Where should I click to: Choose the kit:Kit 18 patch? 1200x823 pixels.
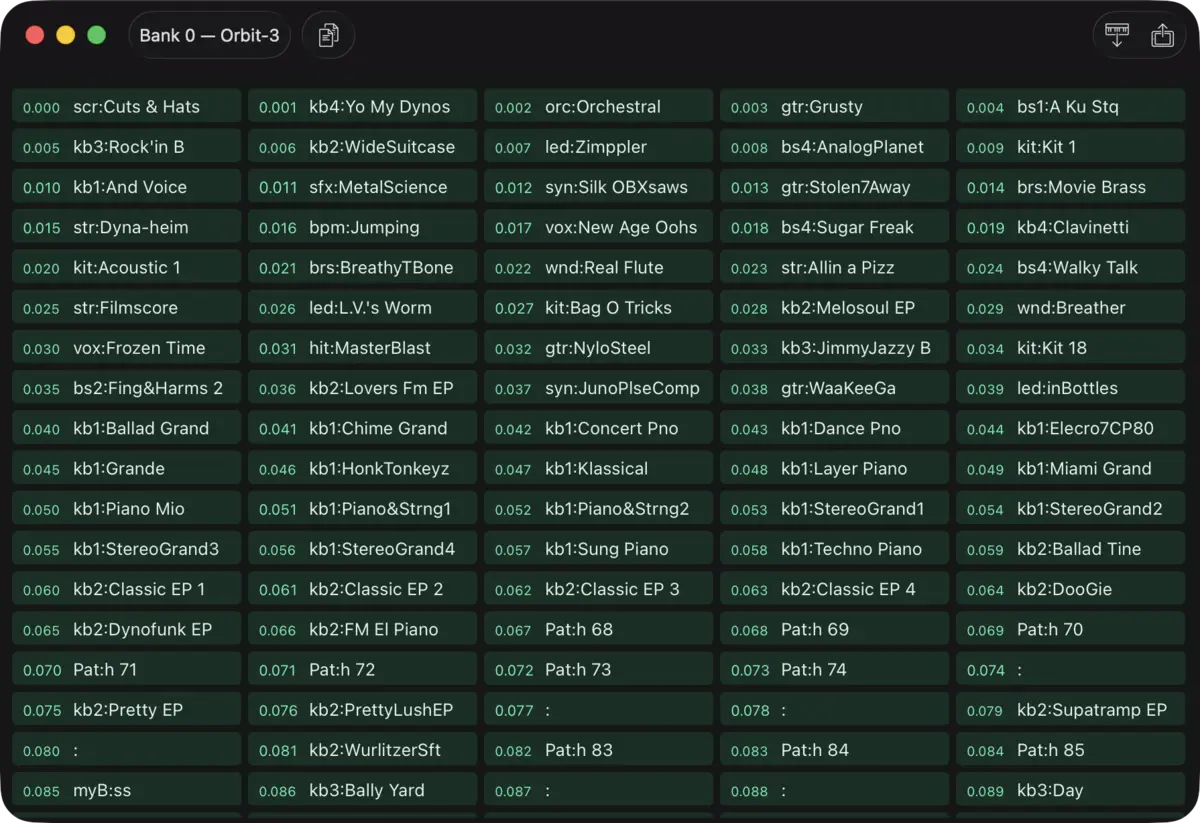coord(1071,348)
